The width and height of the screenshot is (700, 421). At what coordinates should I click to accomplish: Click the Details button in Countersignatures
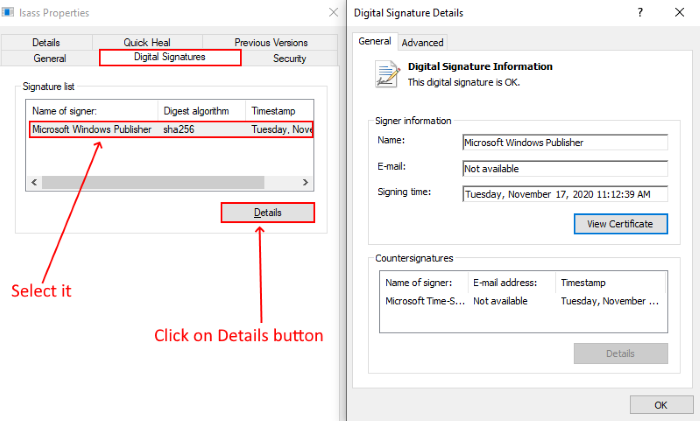point(621,354)
